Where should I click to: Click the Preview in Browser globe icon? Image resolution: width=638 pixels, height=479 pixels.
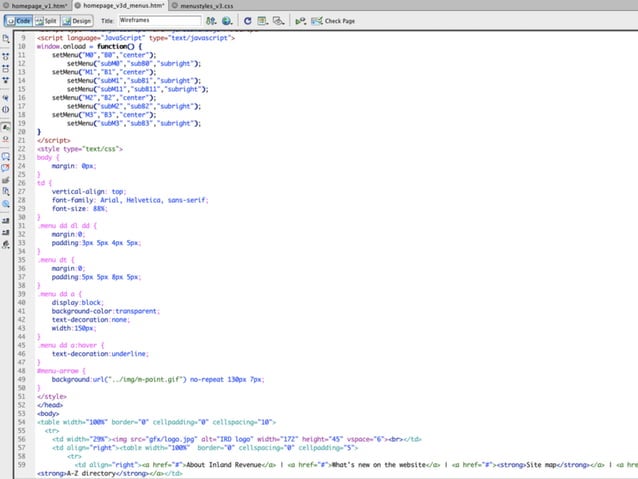[228, 20]
